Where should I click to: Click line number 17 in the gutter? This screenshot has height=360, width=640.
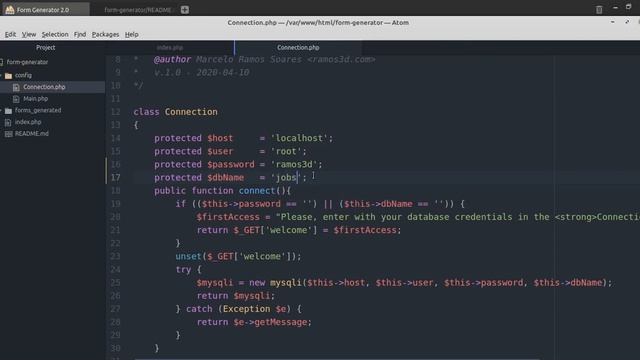coord(116,178)
